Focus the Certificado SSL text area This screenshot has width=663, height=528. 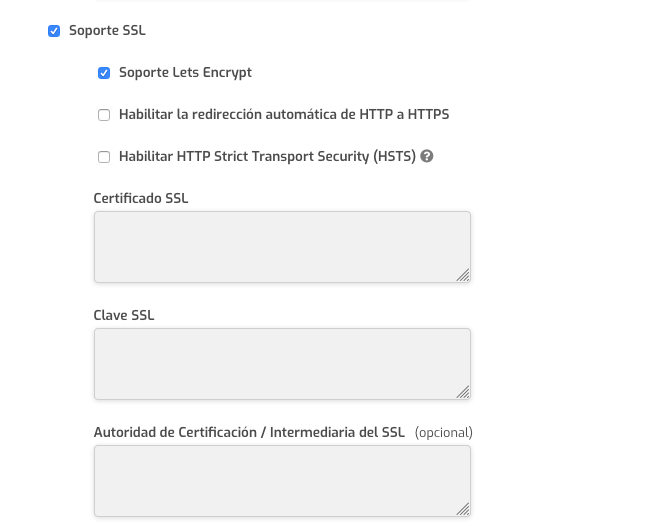[x=282, y=247]
